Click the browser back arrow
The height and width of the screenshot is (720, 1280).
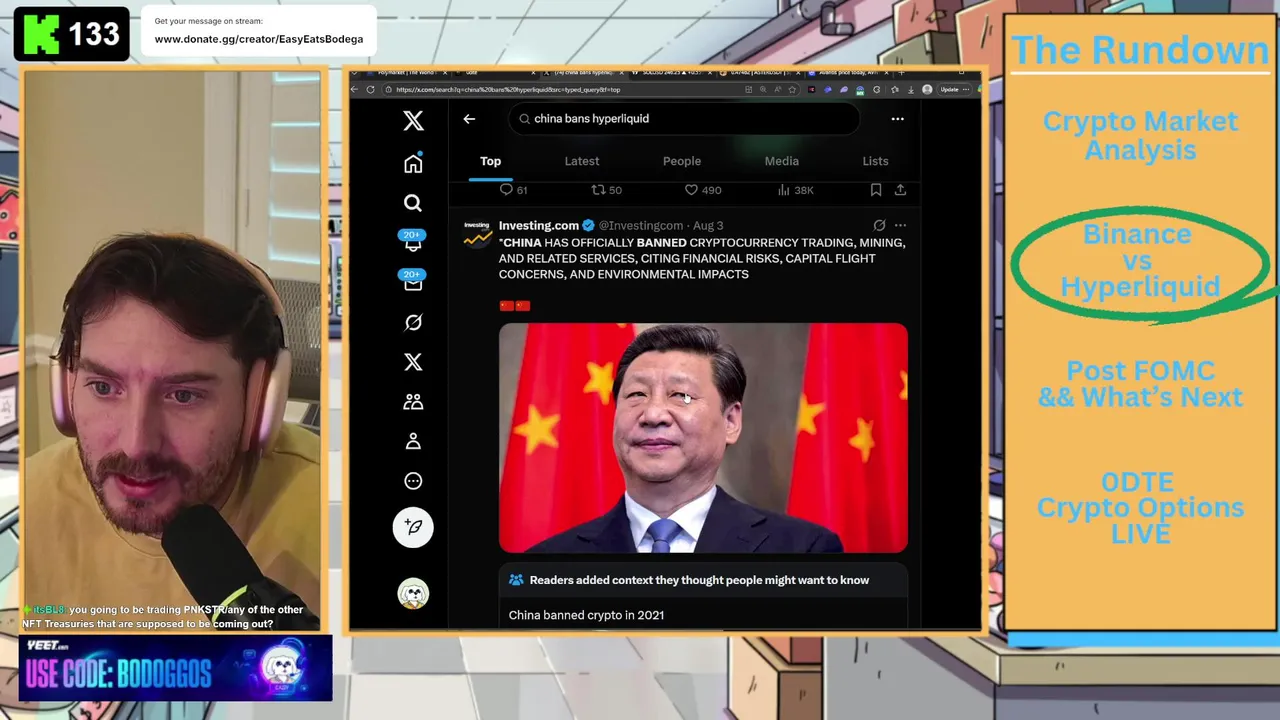click(354, 90)
